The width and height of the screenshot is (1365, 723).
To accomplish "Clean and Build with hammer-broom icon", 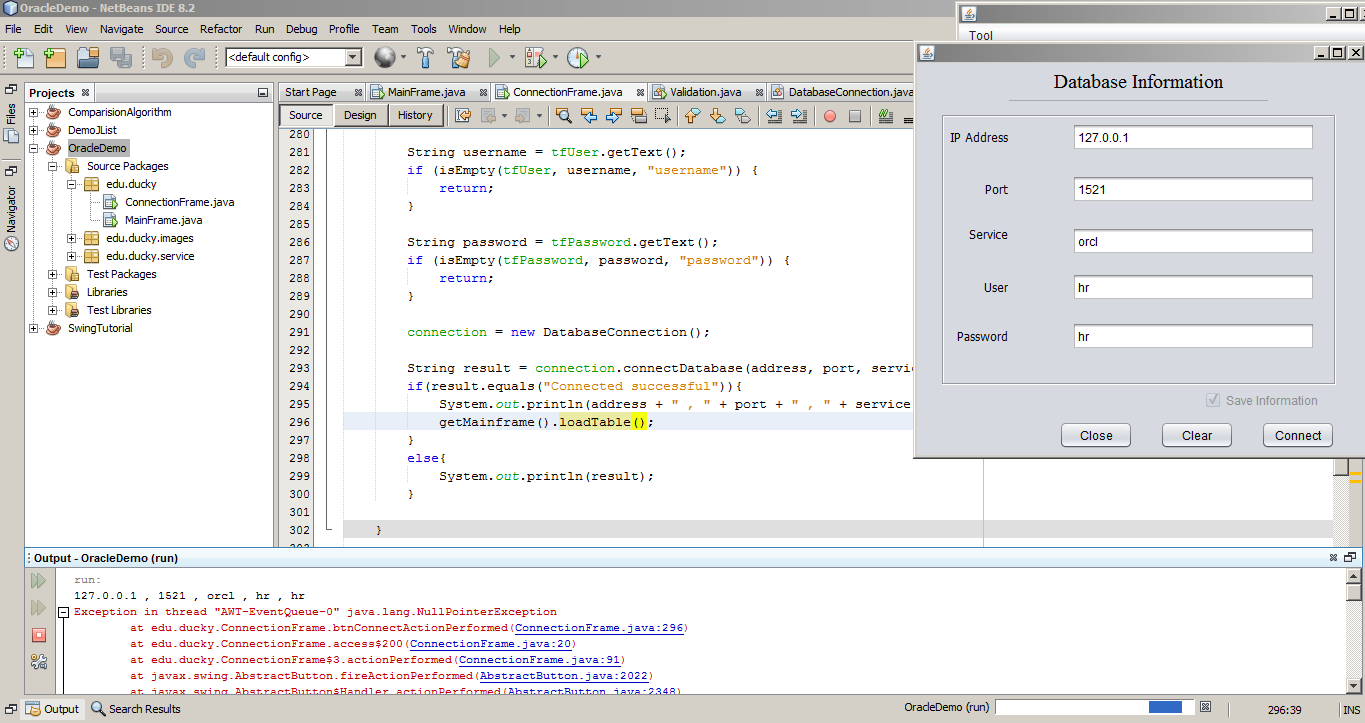I will tap(459, 58).
